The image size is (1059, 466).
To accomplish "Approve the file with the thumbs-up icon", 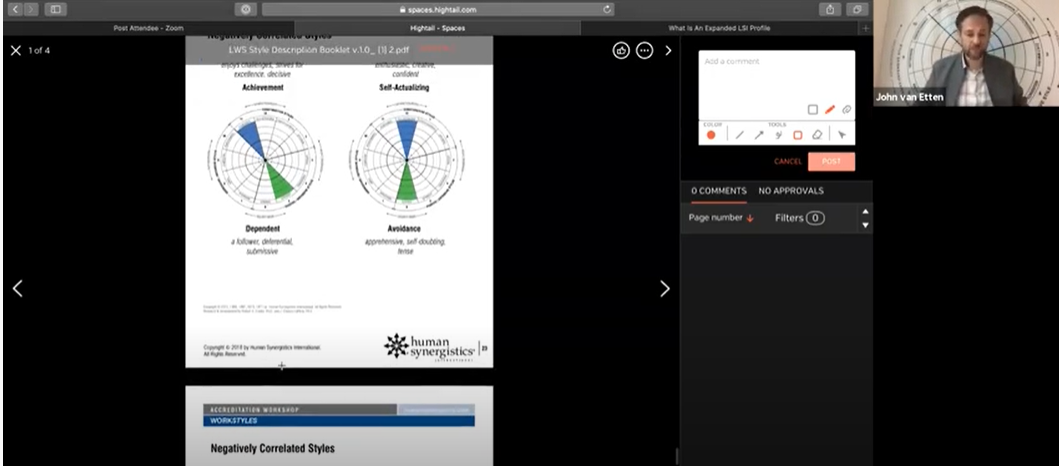I will click(x=621, y=51).
